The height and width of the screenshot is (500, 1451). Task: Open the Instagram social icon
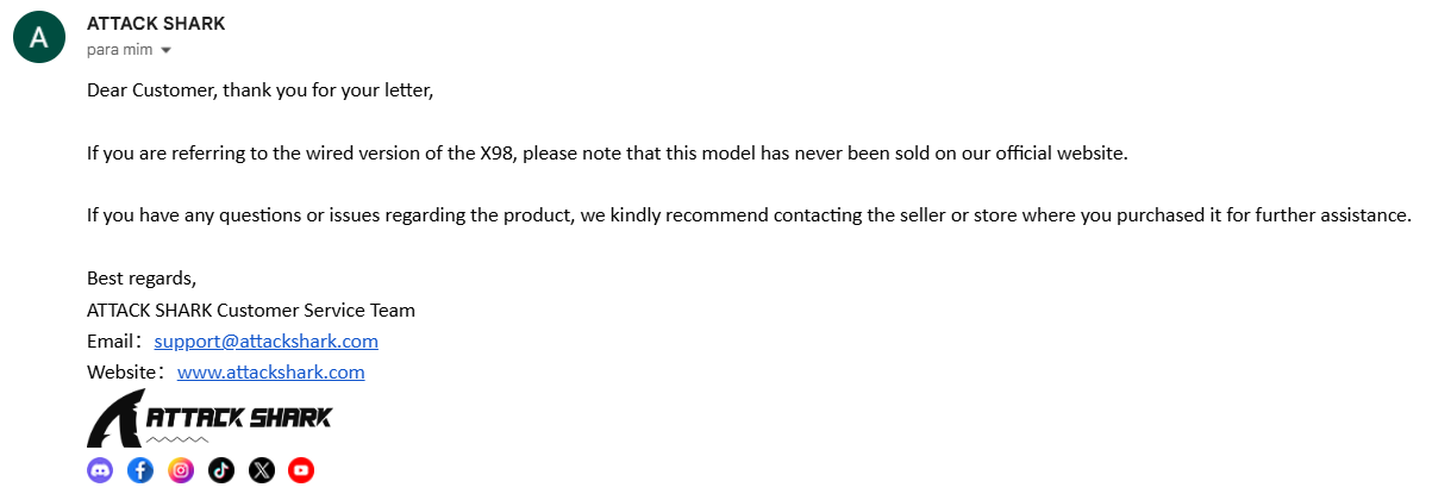181,470
